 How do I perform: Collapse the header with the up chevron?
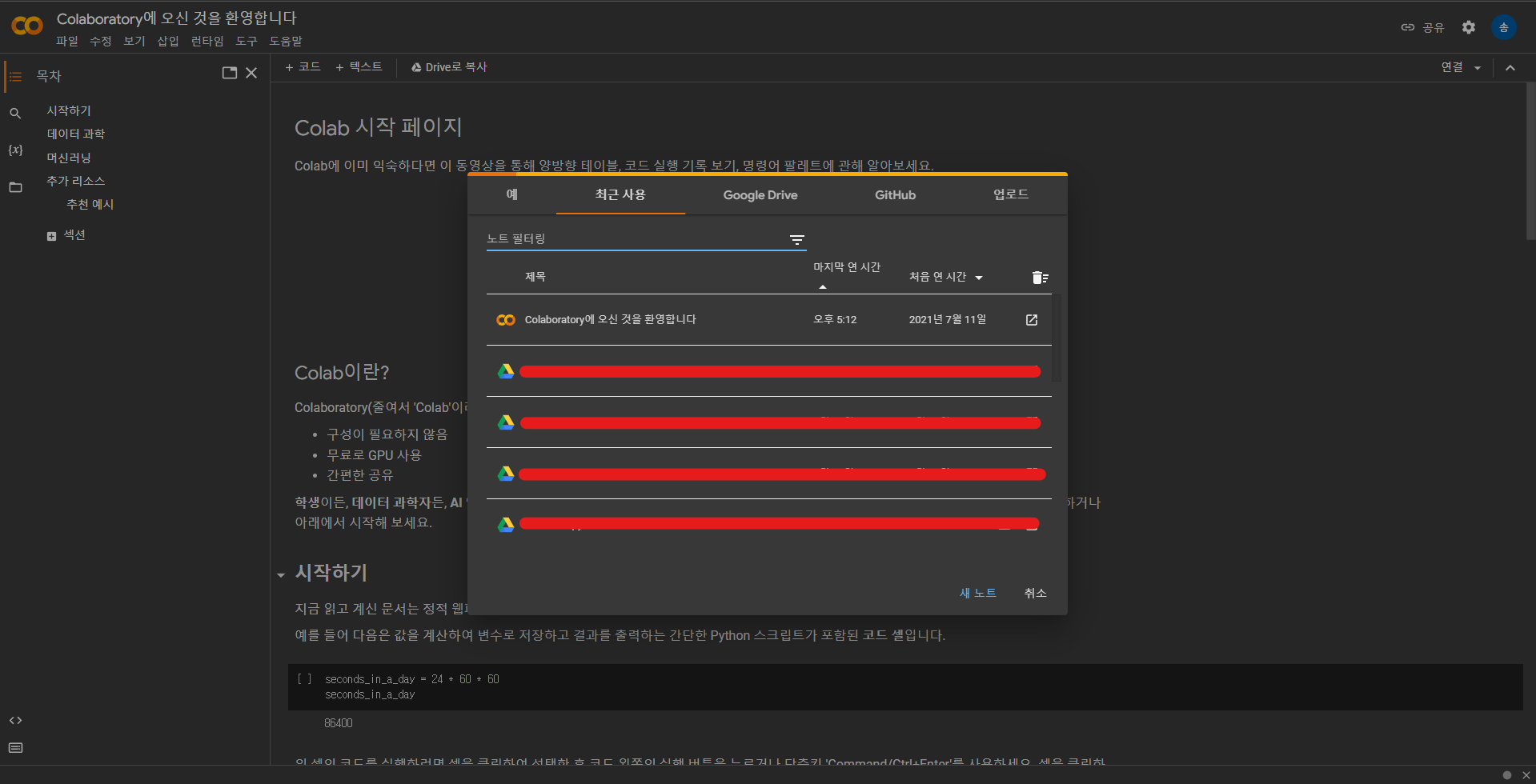pos(1510,68)
